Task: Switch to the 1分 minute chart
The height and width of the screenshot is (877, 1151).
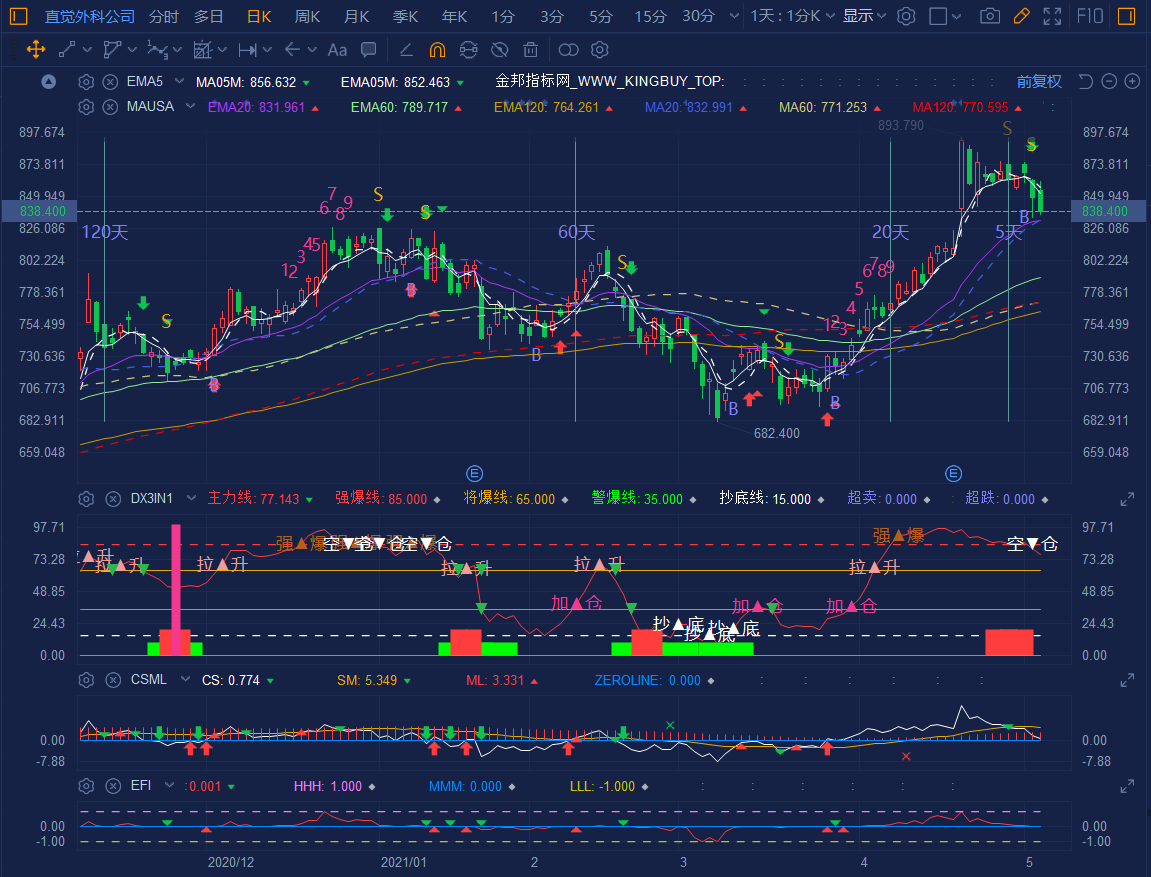Action: tap(503, 16)
